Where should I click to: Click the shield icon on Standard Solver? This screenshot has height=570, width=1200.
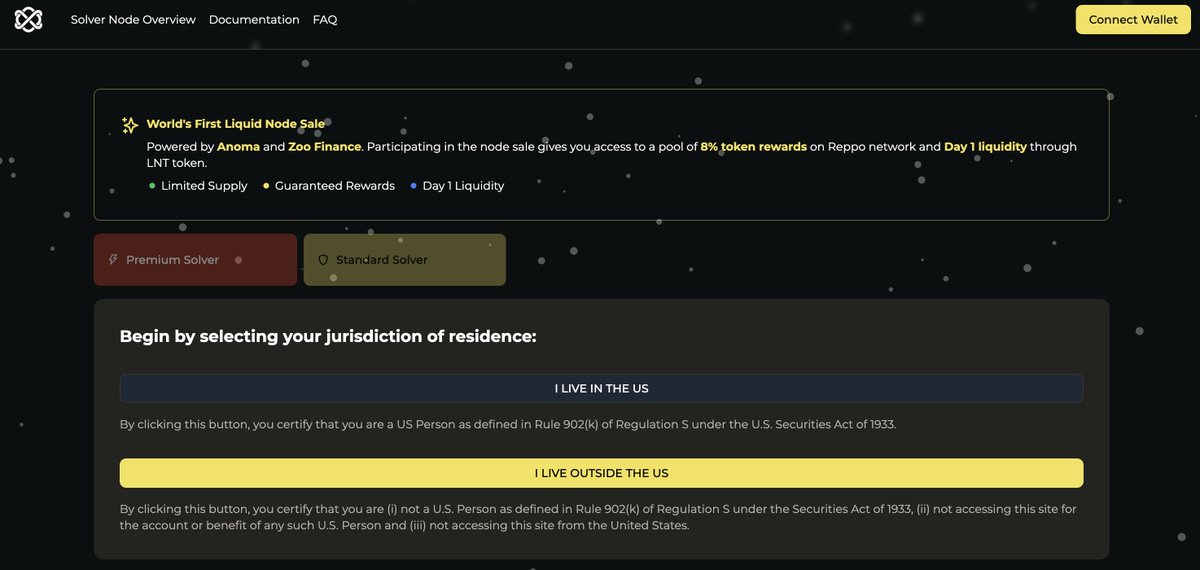323,260
